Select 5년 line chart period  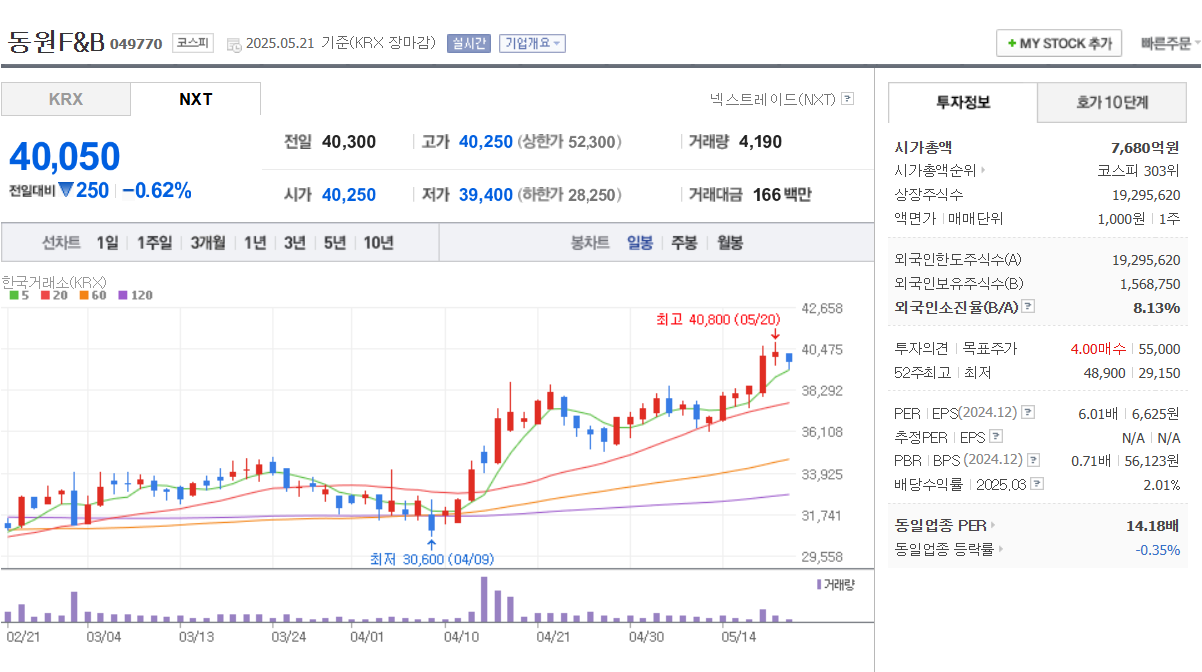[335, 243]
